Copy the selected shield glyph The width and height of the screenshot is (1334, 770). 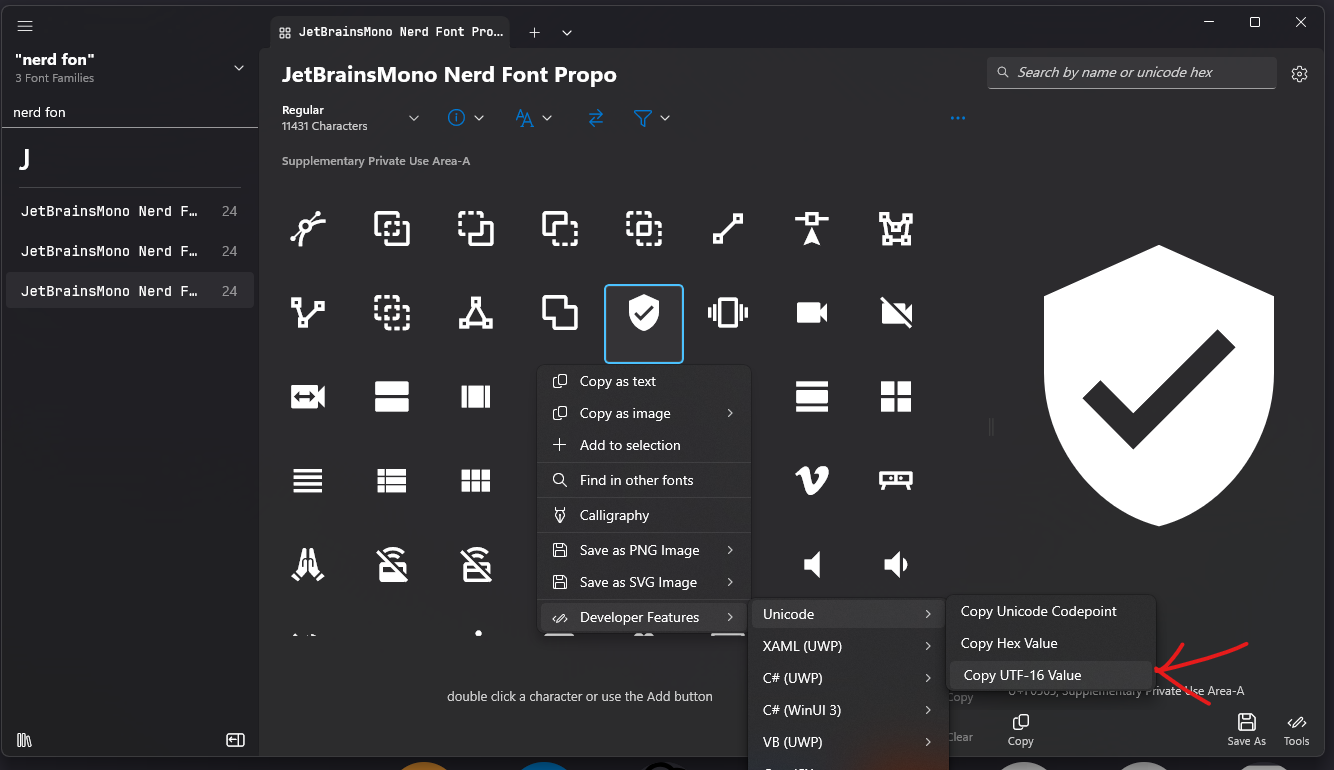[1020, 730]
